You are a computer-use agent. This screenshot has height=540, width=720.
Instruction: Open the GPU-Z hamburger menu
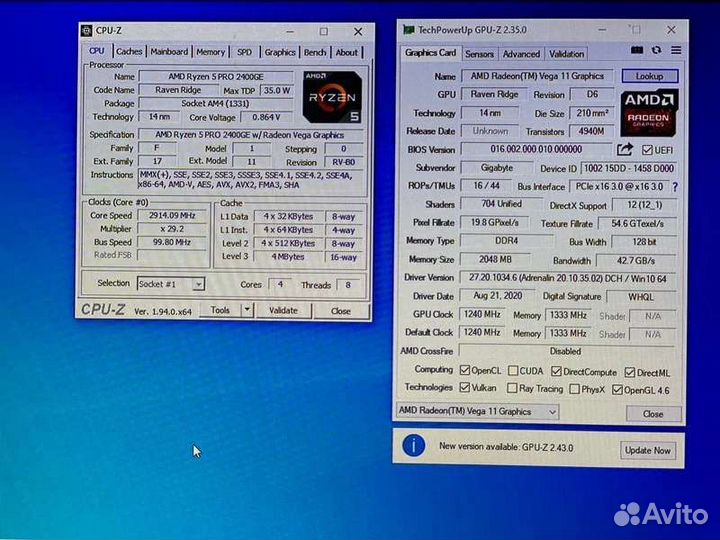[676, 50]
